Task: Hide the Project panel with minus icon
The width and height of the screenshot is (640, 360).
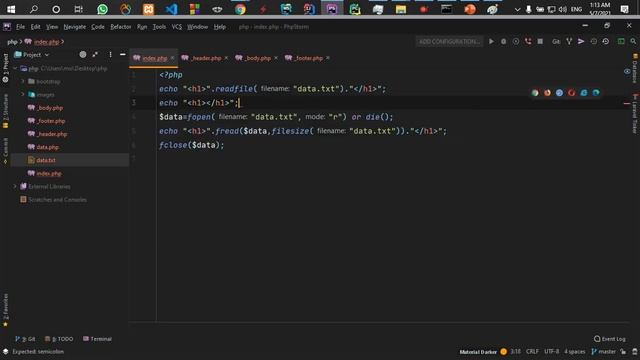Action: [x=122, y=54]
